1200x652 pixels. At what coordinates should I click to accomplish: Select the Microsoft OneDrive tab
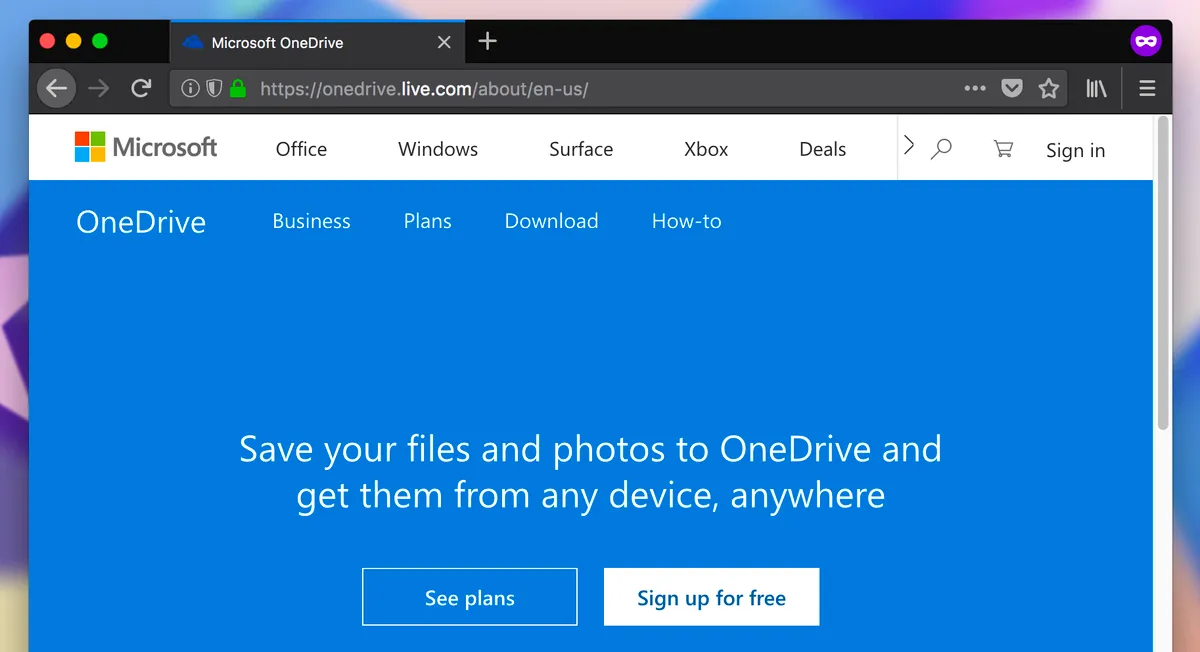click(318, 42)
